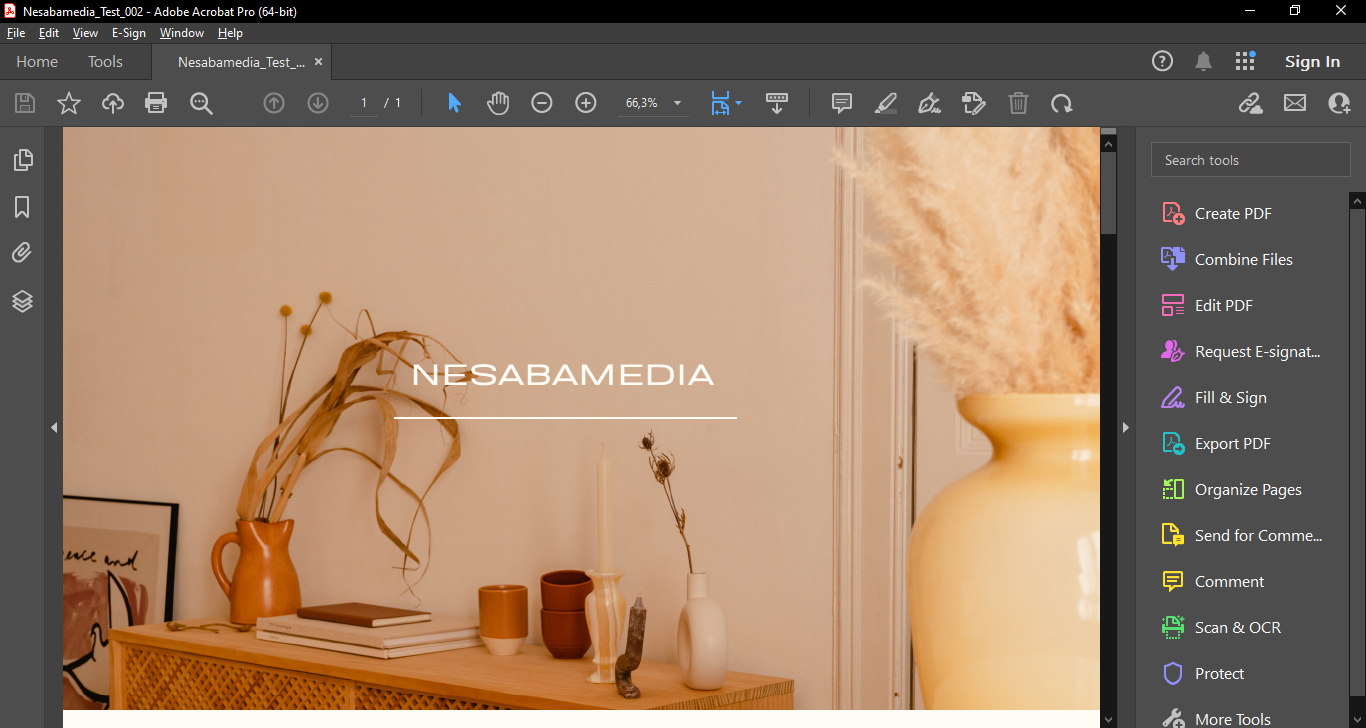Collapse the left navigation pane arrow
Image resolution: width=1366 pixels, height=728 pixels.
[54, 427]
